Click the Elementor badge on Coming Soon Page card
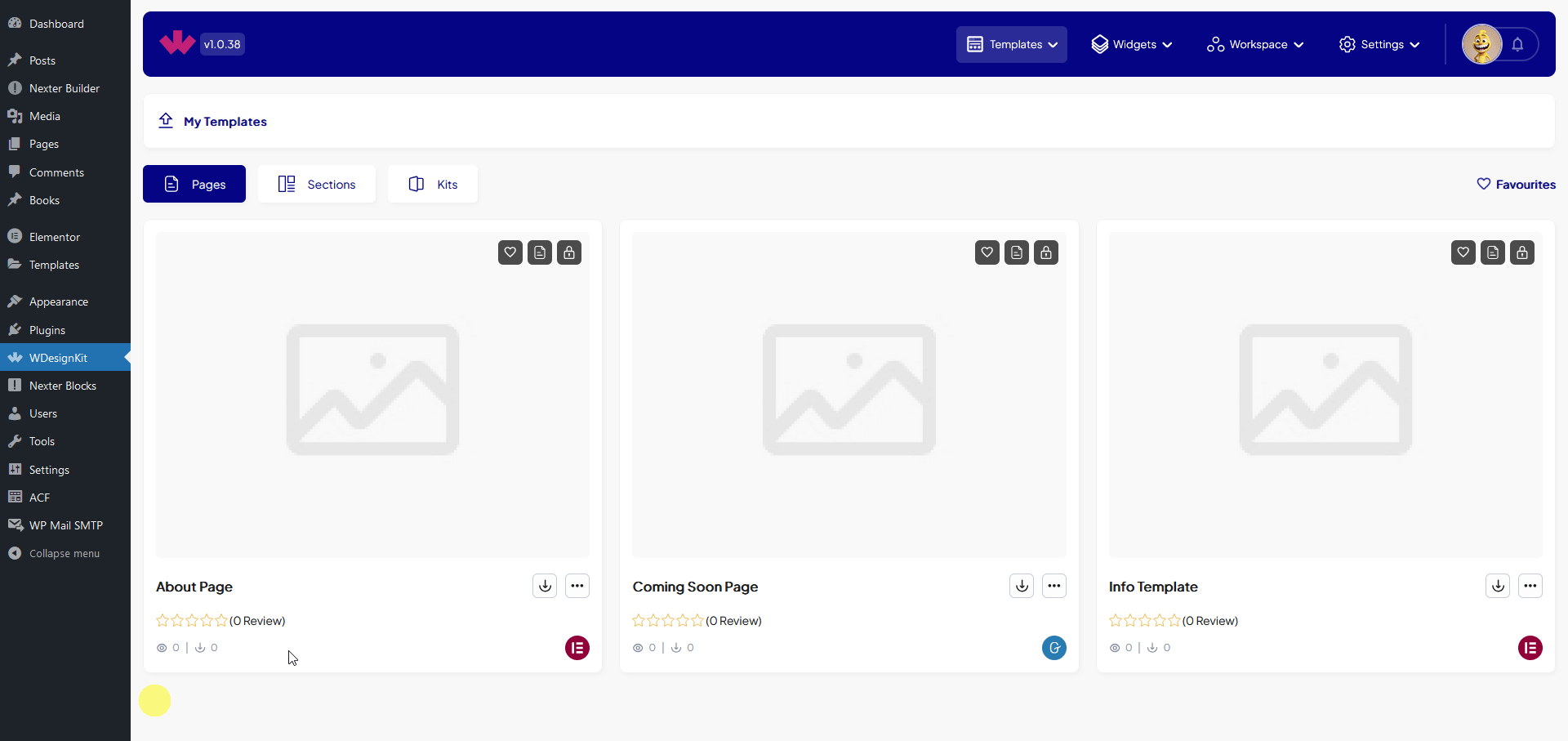Screen dimensions: 1568x741 tap(1053, 648)
